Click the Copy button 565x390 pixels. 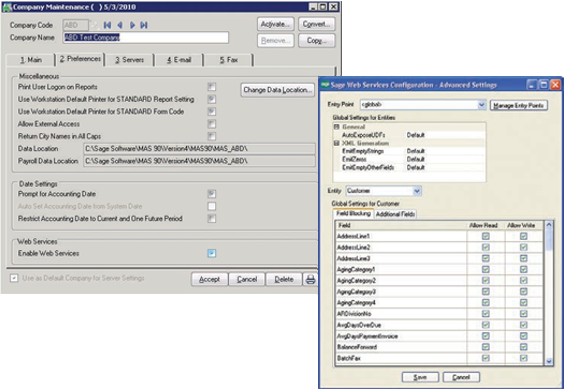[317, 41]
